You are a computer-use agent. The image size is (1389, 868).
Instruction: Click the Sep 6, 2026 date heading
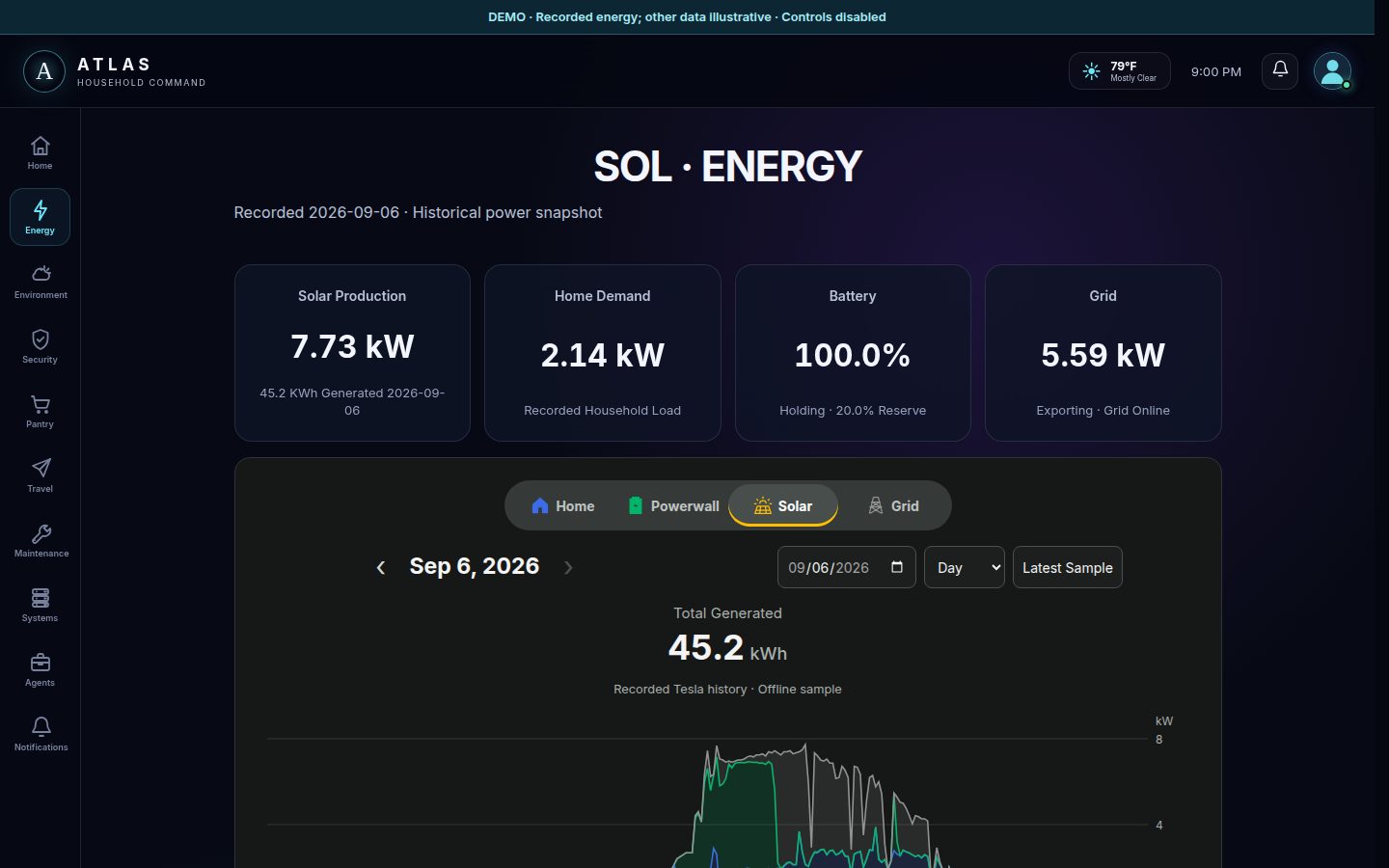tap(475, 566)
